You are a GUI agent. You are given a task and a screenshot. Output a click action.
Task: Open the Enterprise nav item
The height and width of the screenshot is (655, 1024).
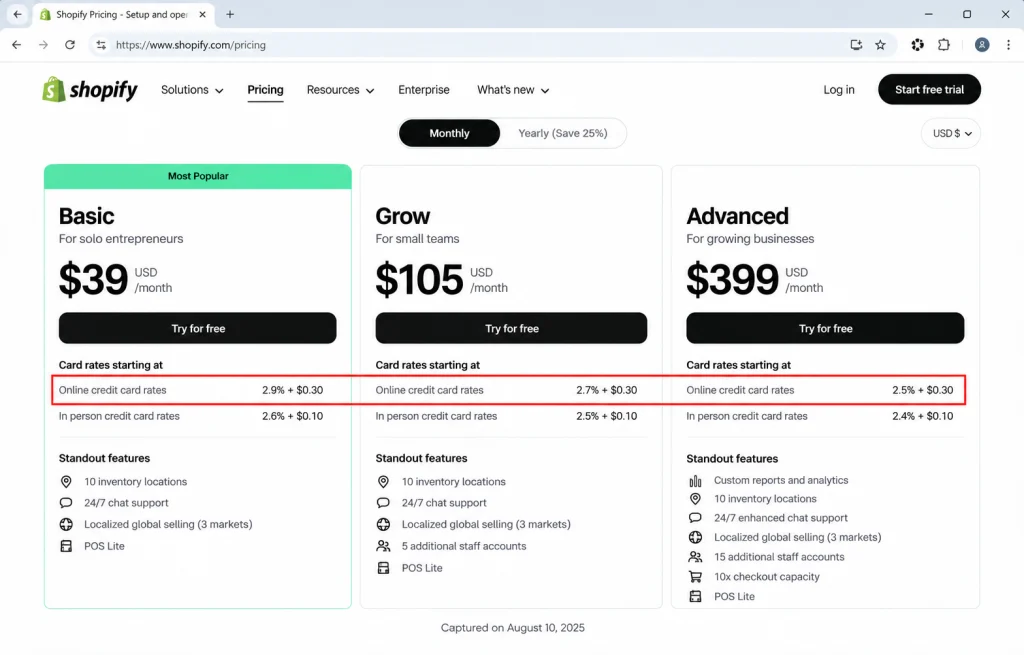coord(424,90)
